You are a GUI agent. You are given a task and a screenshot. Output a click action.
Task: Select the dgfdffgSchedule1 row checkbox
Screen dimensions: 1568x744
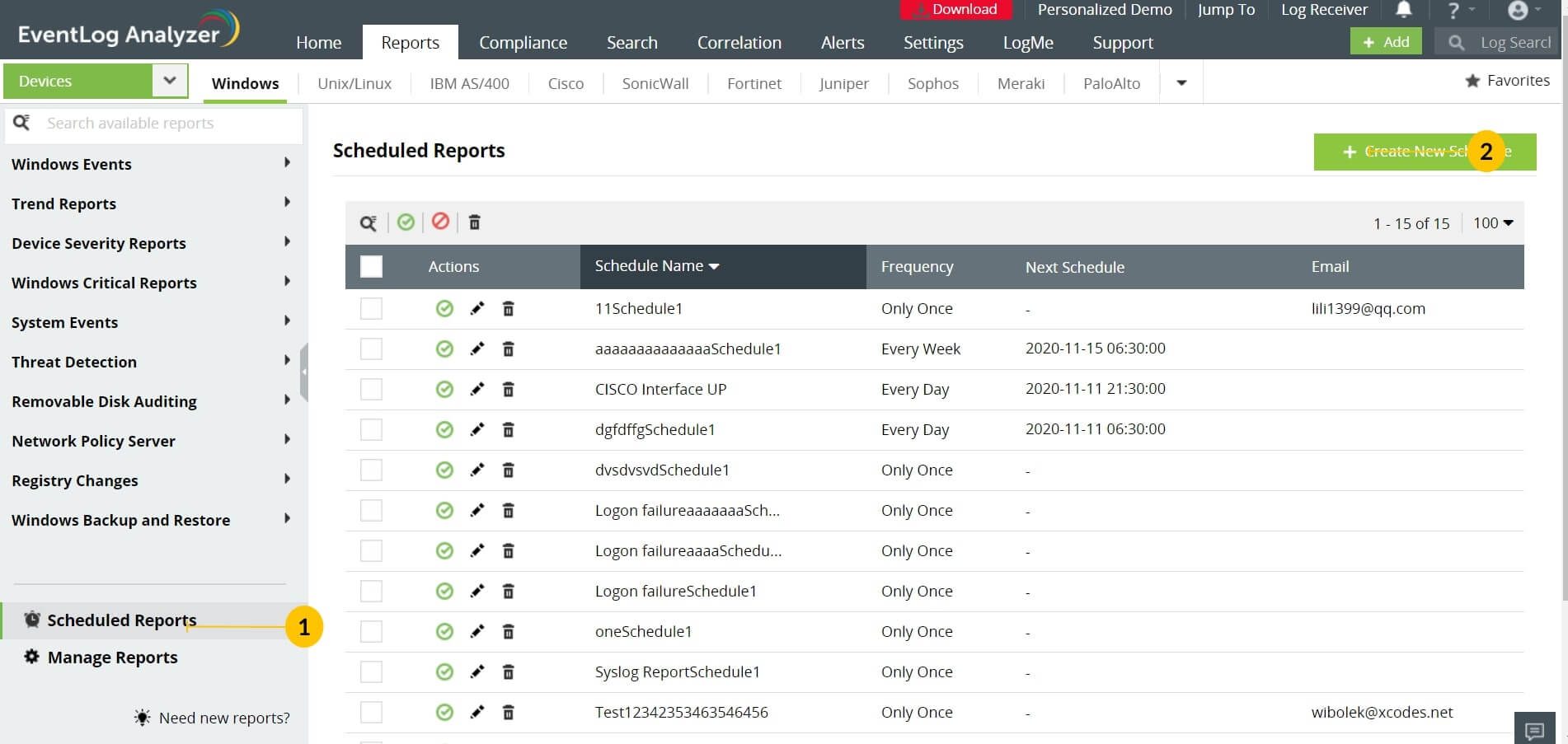[x=372, y=430]
